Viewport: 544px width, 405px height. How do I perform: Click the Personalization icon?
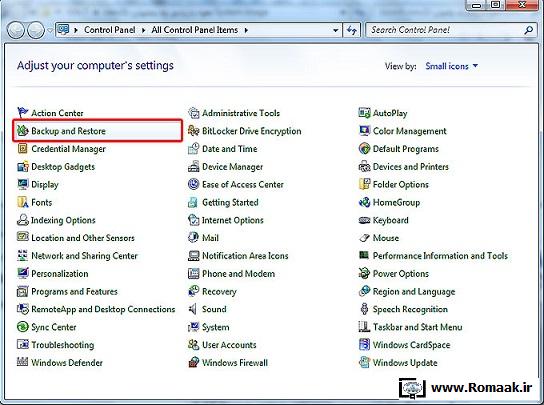23,273
